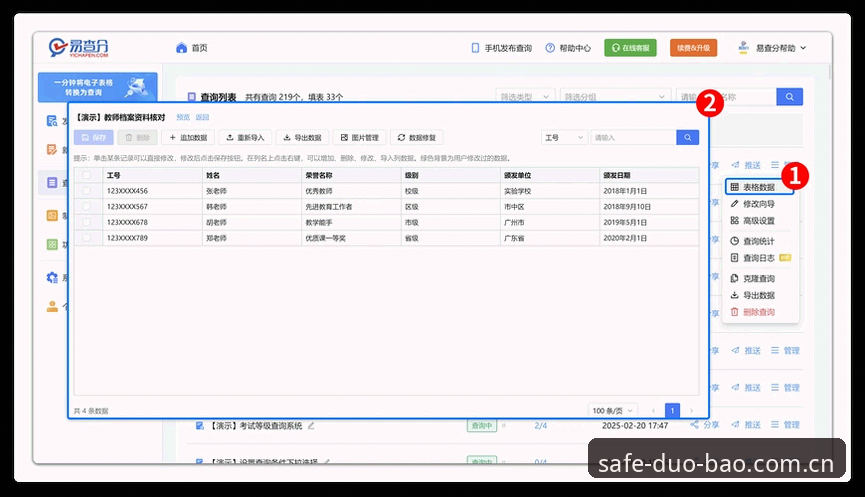Check the row 123XXXX678 checkbox
This screenshot has width=865, height=497.
pyautogui.click(x=87, y=222)
